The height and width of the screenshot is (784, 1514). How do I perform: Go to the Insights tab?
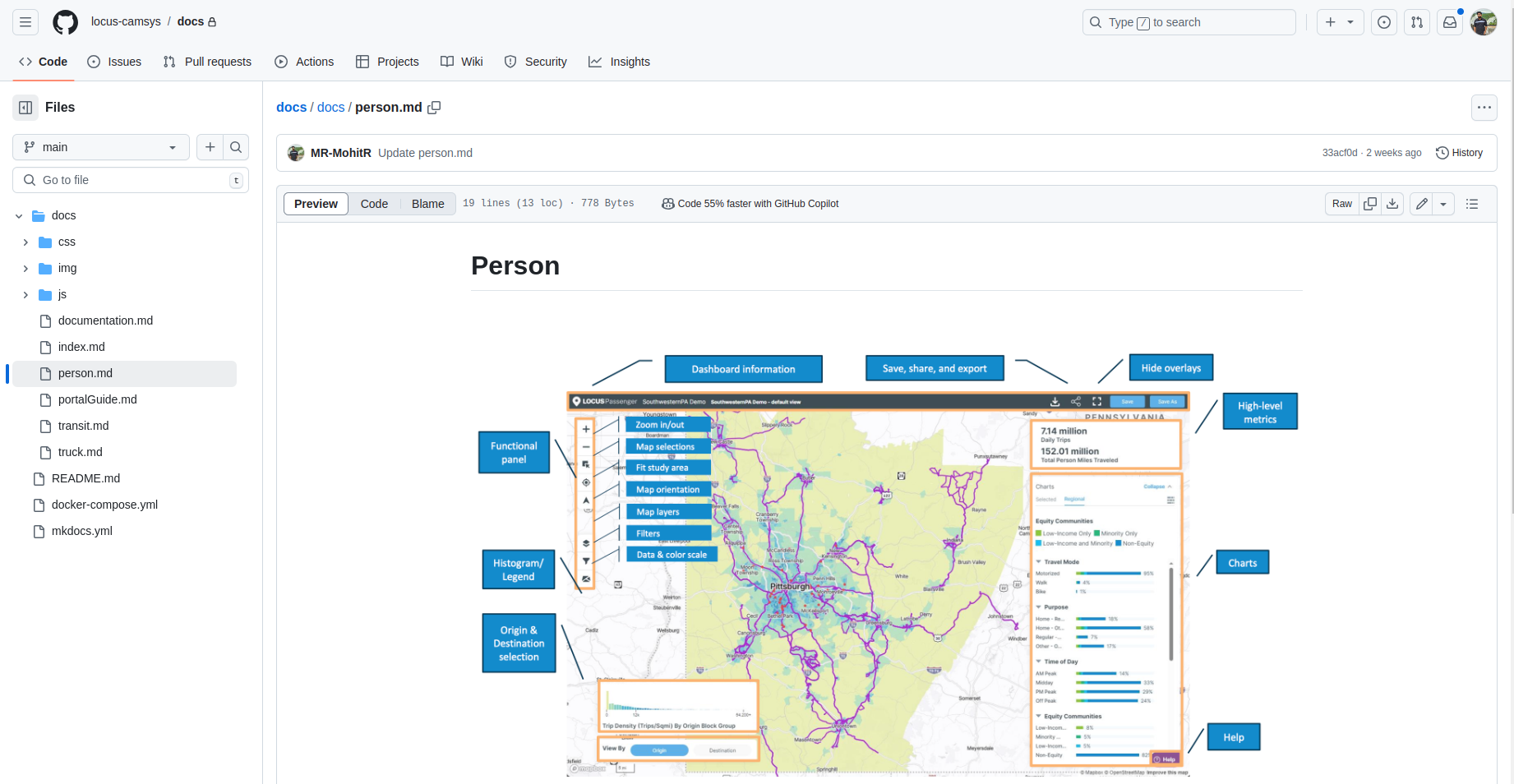point(619,62)
